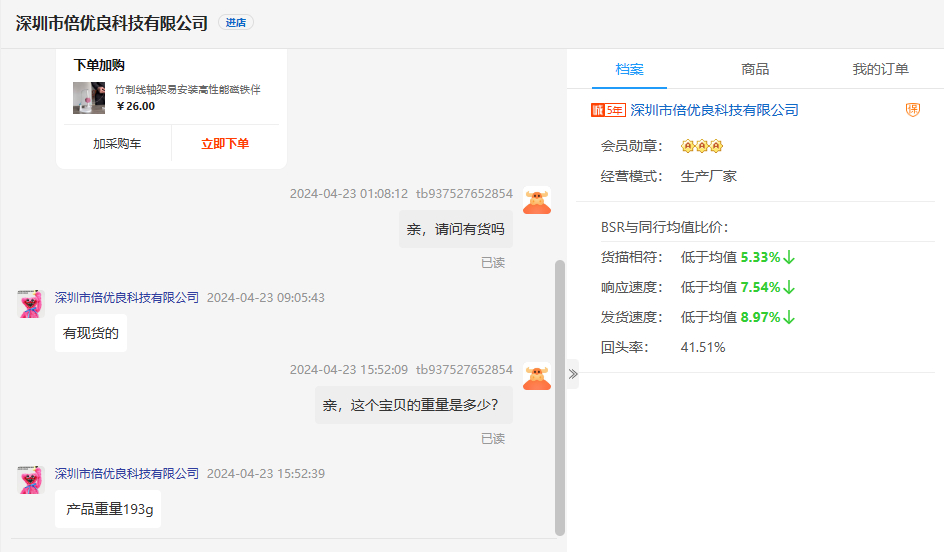Click the green down arrow next to 8.97%

click(x=789, y=317)
